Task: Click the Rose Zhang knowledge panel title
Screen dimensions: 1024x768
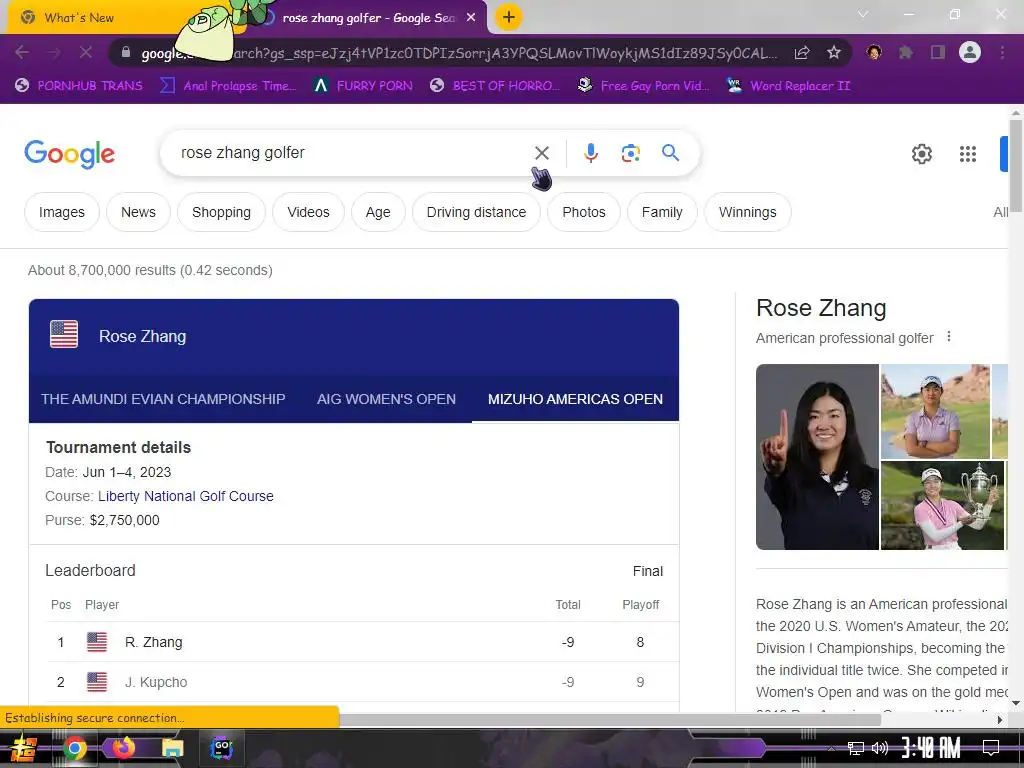Action: coord(821,308)
